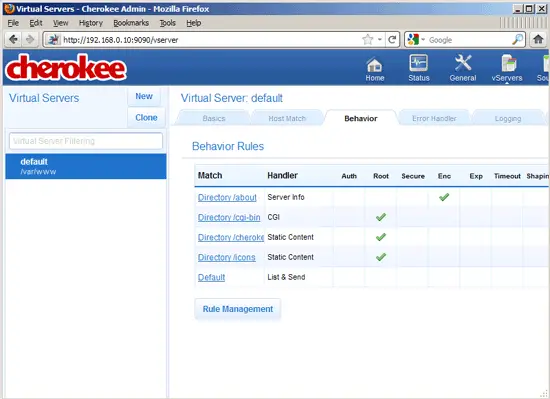
Task: Click the search magnifier in Google box
Action: pyautogui.click(x=517, y=40)
